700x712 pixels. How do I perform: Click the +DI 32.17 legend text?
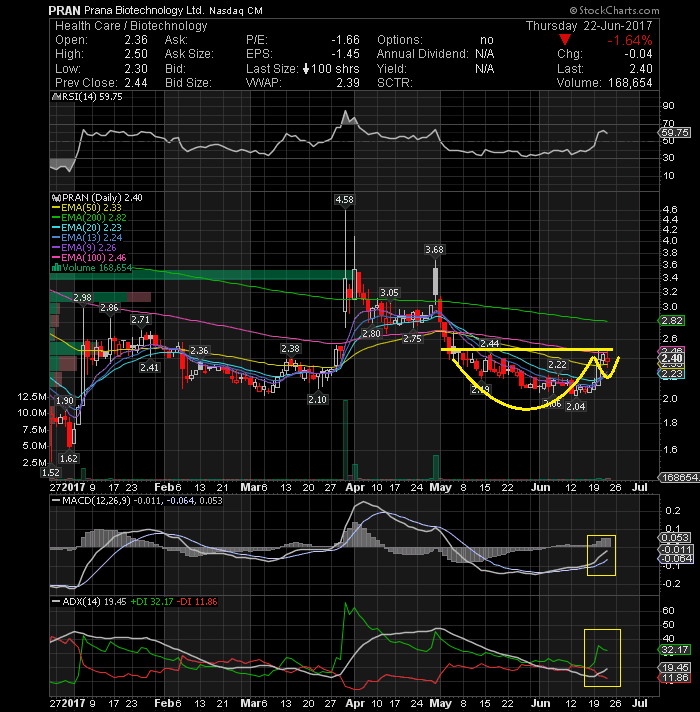pos(152,602)
